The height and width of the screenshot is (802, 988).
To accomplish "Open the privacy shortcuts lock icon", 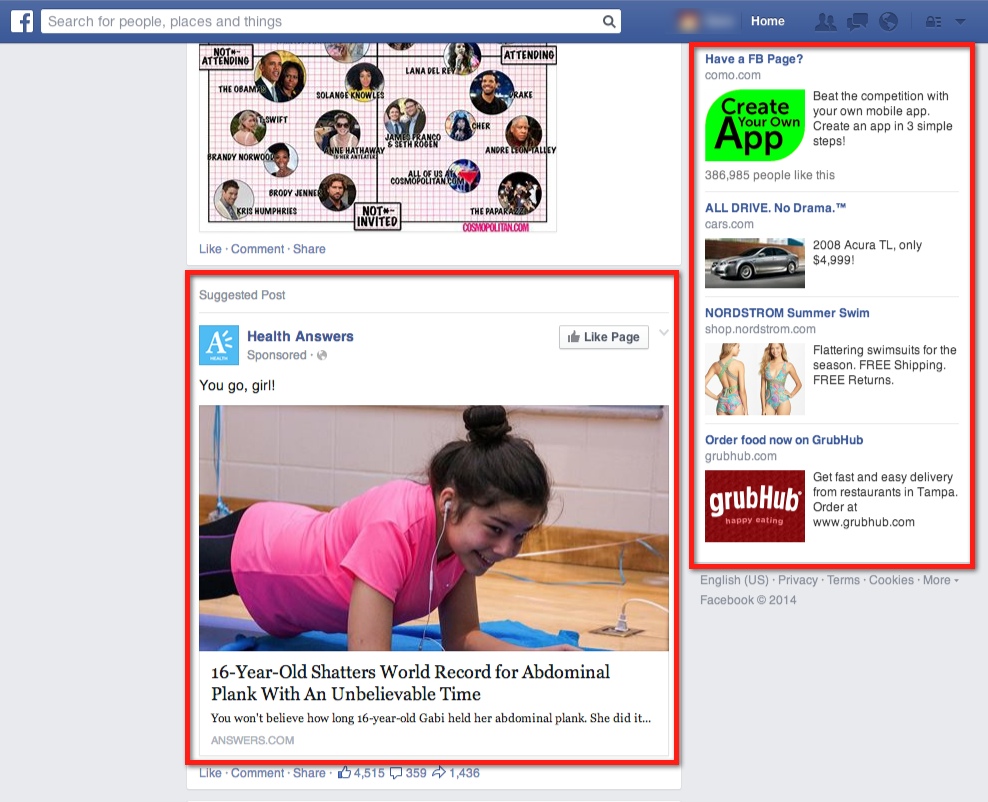I will [933, 22].
